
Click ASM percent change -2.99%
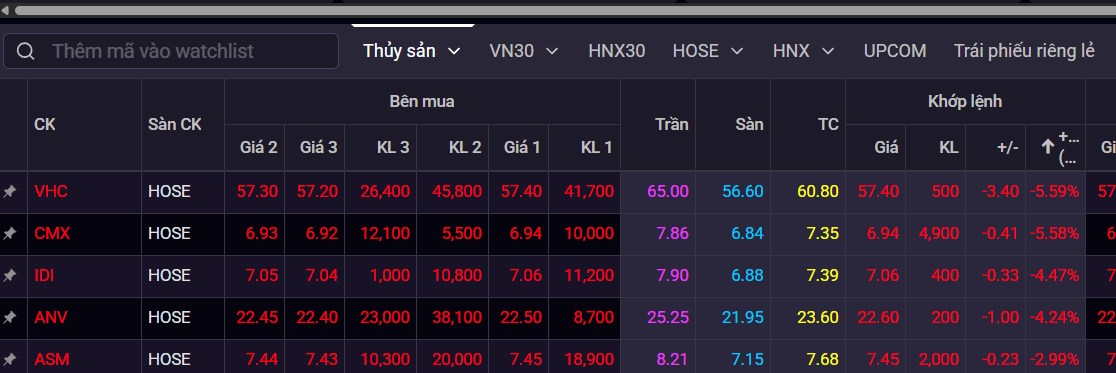tap(1053, 359)
